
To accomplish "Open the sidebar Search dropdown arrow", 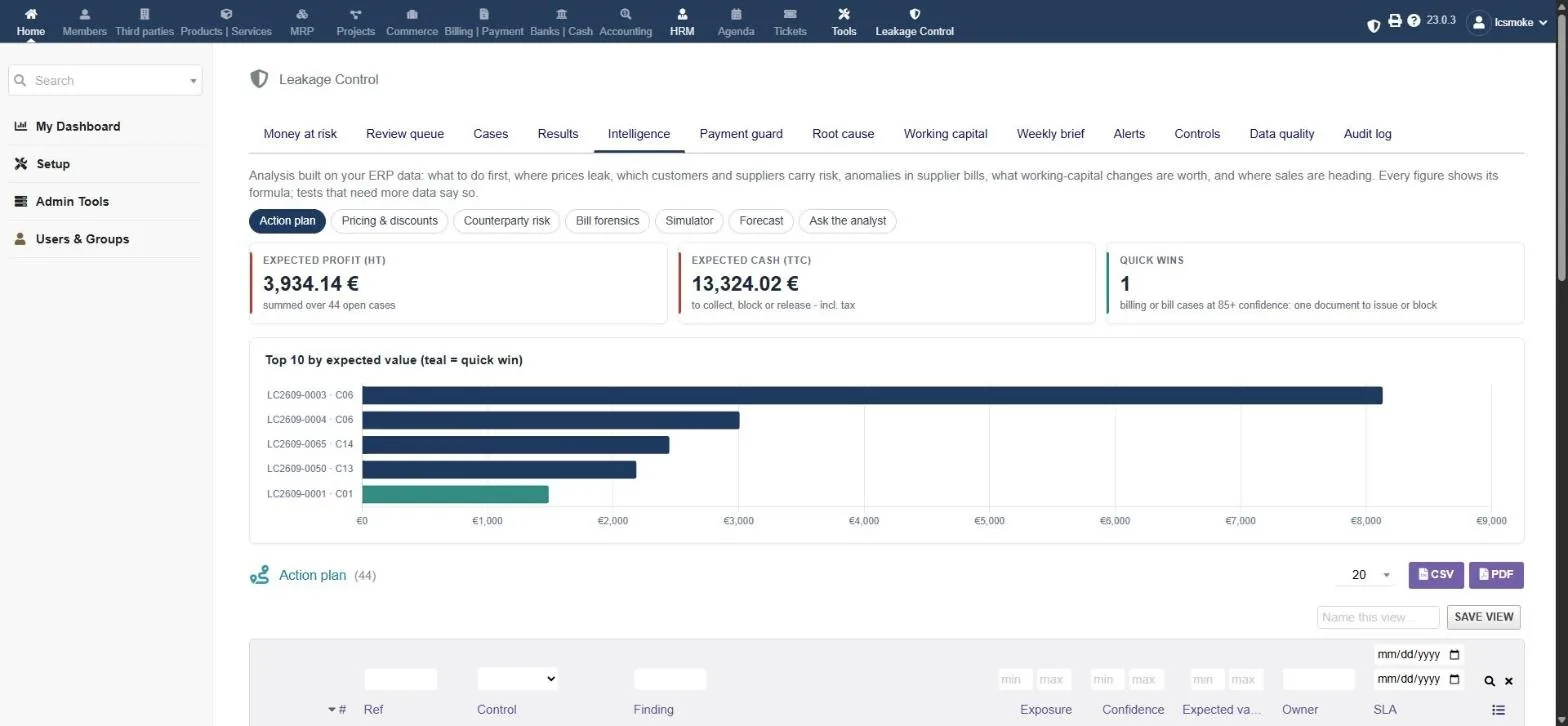I will 193,81.
